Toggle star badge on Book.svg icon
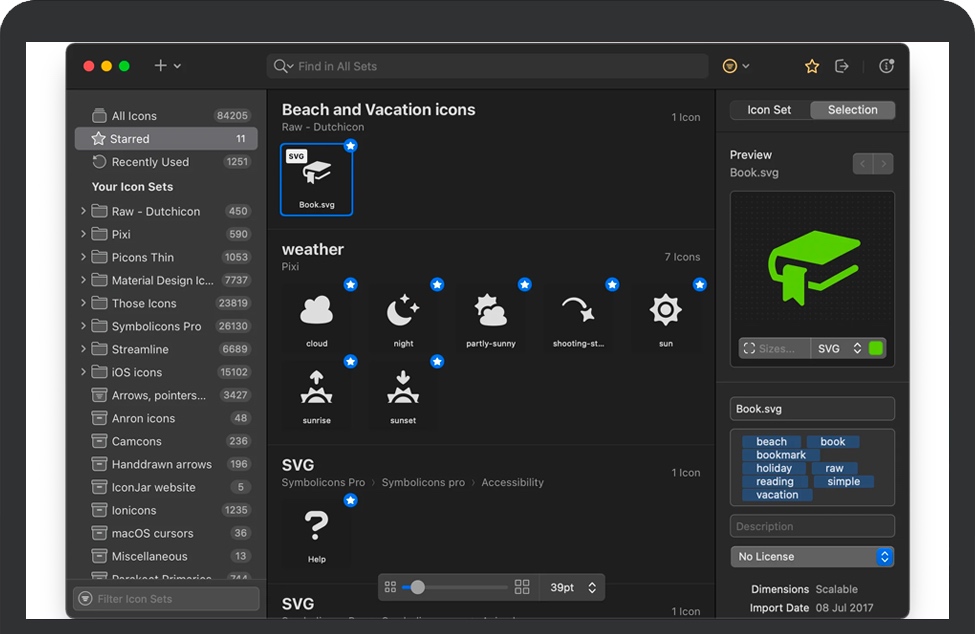The image size is (975, 634). [x=350, y=146]
